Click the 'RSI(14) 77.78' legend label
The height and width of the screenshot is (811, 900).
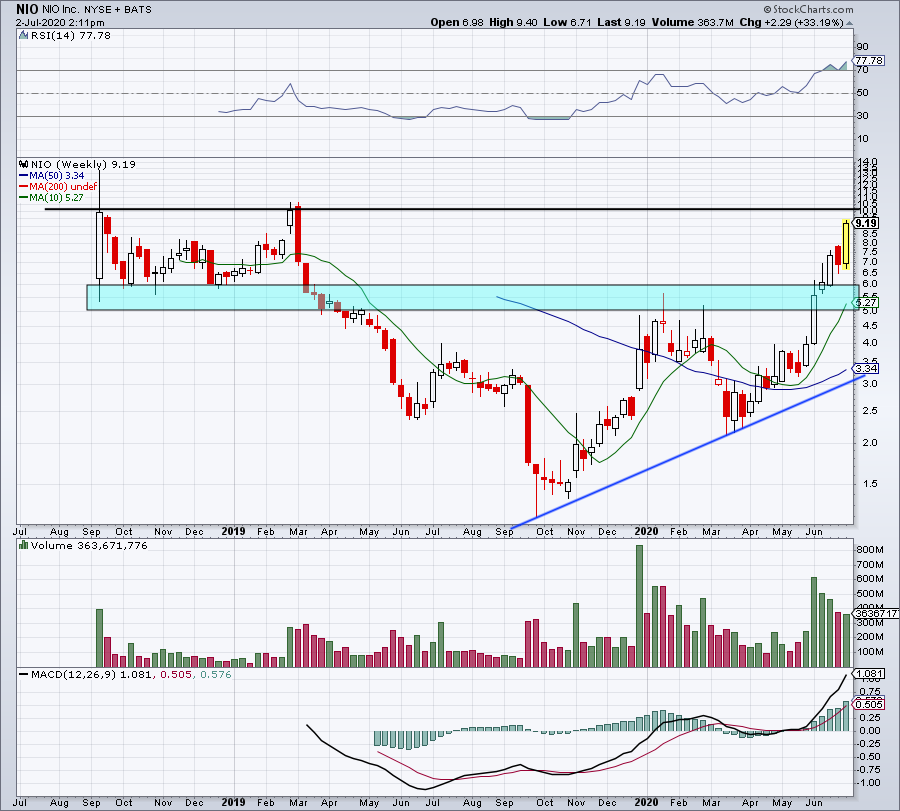coord(70,36)
